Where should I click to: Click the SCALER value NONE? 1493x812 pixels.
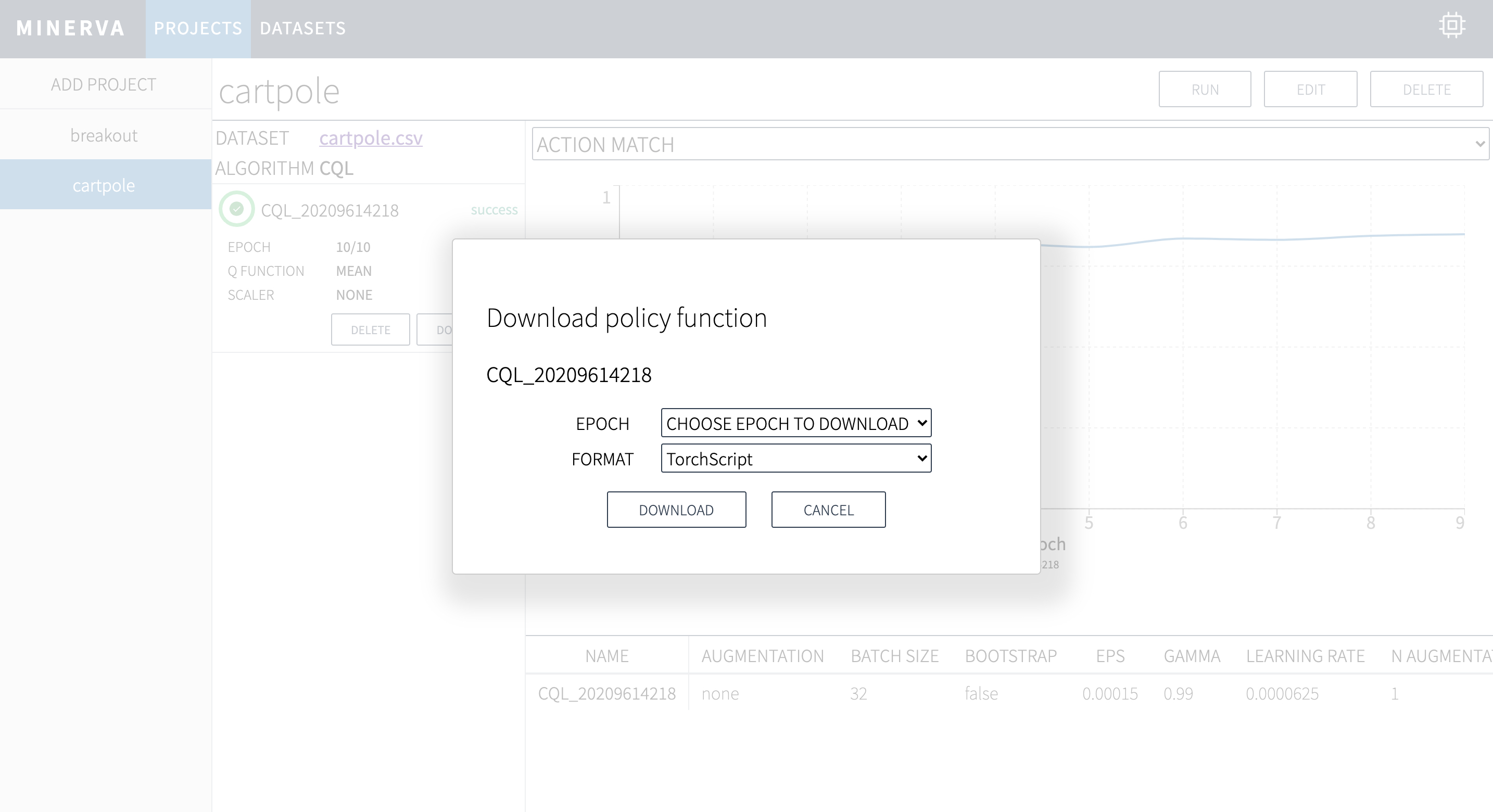pyautogui.click(x=354, y=295)
